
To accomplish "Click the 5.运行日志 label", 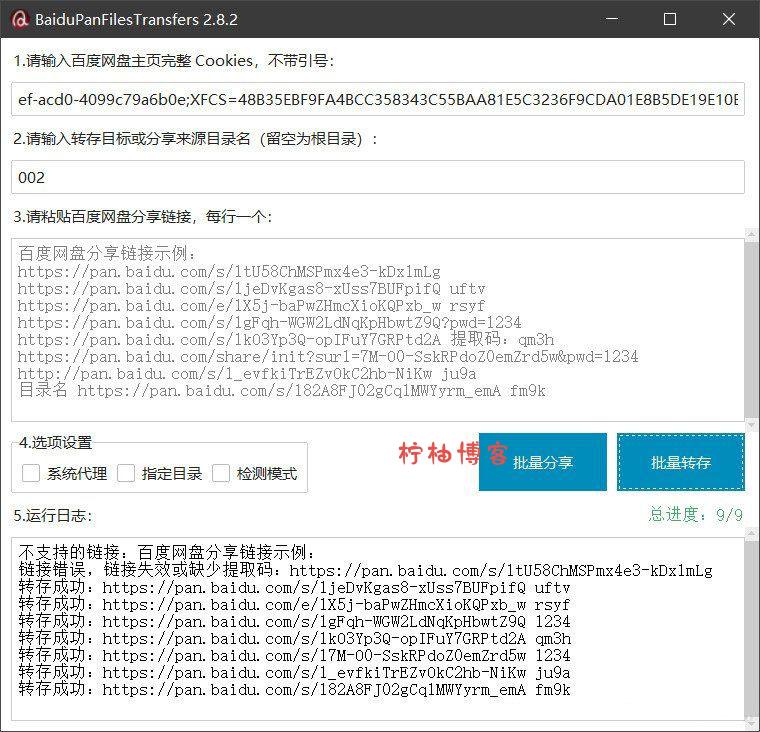I will pos(53,515).
